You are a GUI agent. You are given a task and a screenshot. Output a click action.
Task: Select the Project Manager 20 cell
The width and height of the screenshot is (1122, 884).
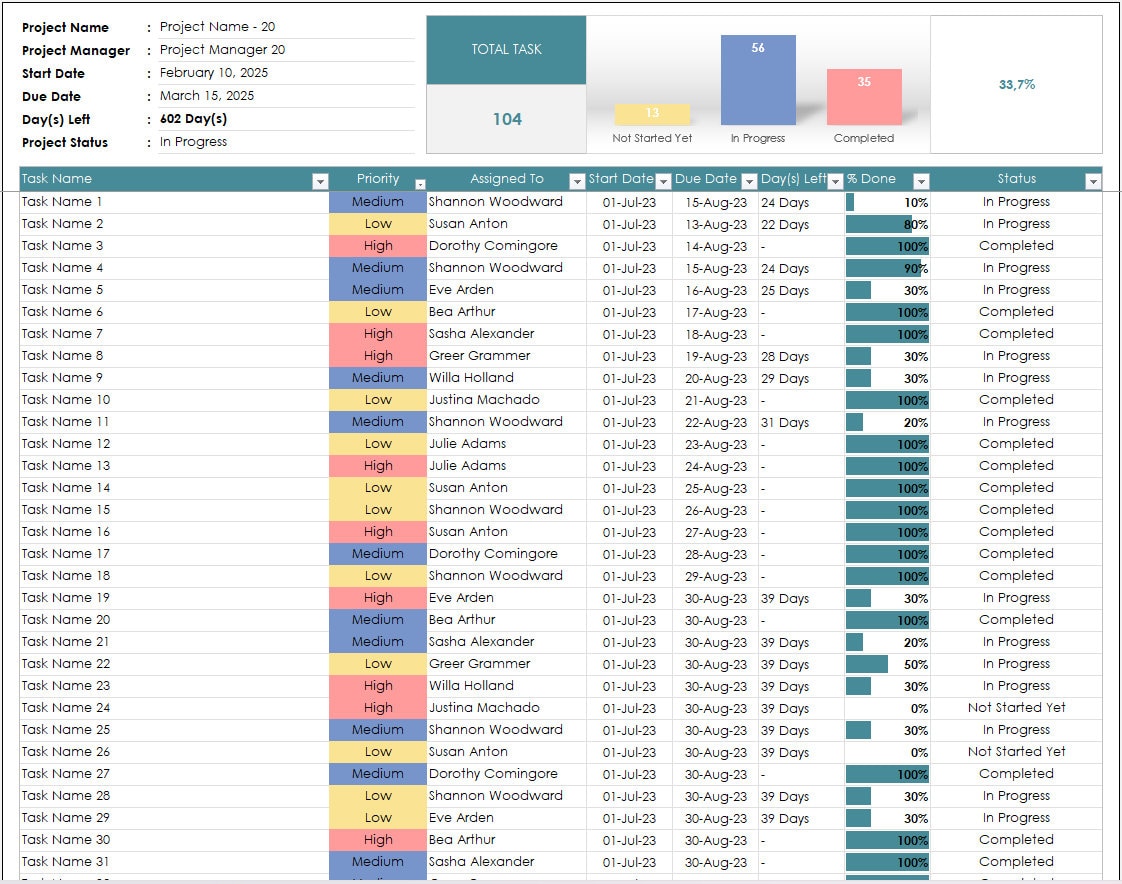point(286,50)
